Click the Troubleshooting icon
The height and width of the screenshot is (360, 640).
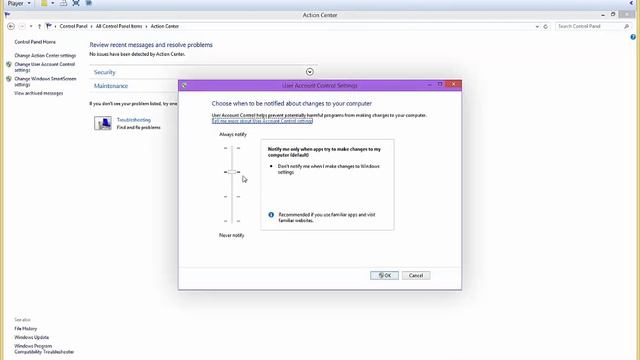tap(103, 123)
